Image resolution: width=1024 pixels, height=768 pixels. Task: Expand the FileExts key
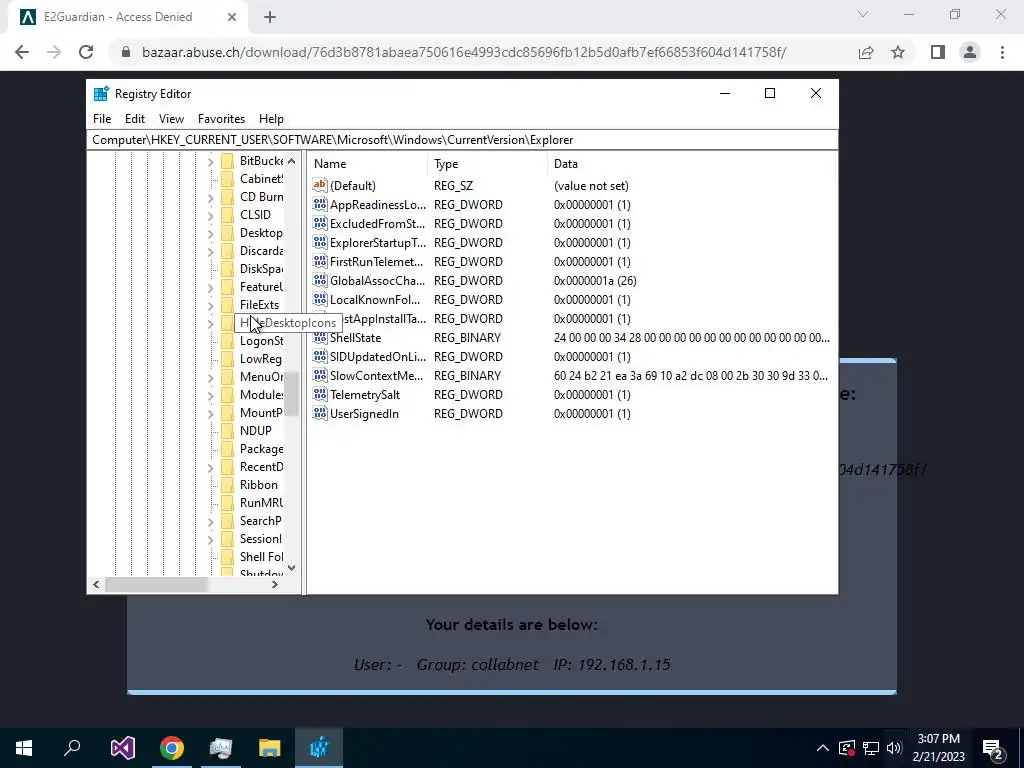tap(210, 305)
